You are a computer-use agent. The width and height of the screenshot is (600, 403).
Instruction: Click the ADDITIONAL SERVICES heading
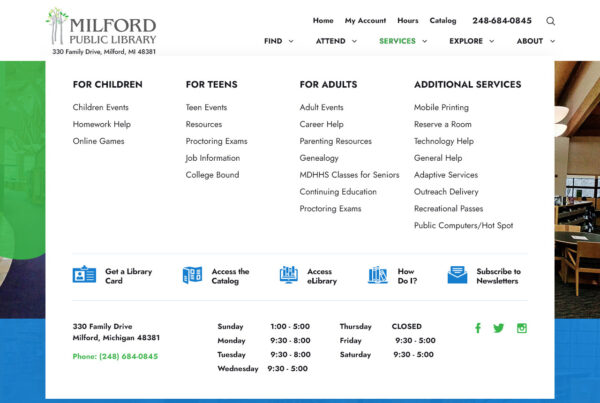(x=468, y=84)
